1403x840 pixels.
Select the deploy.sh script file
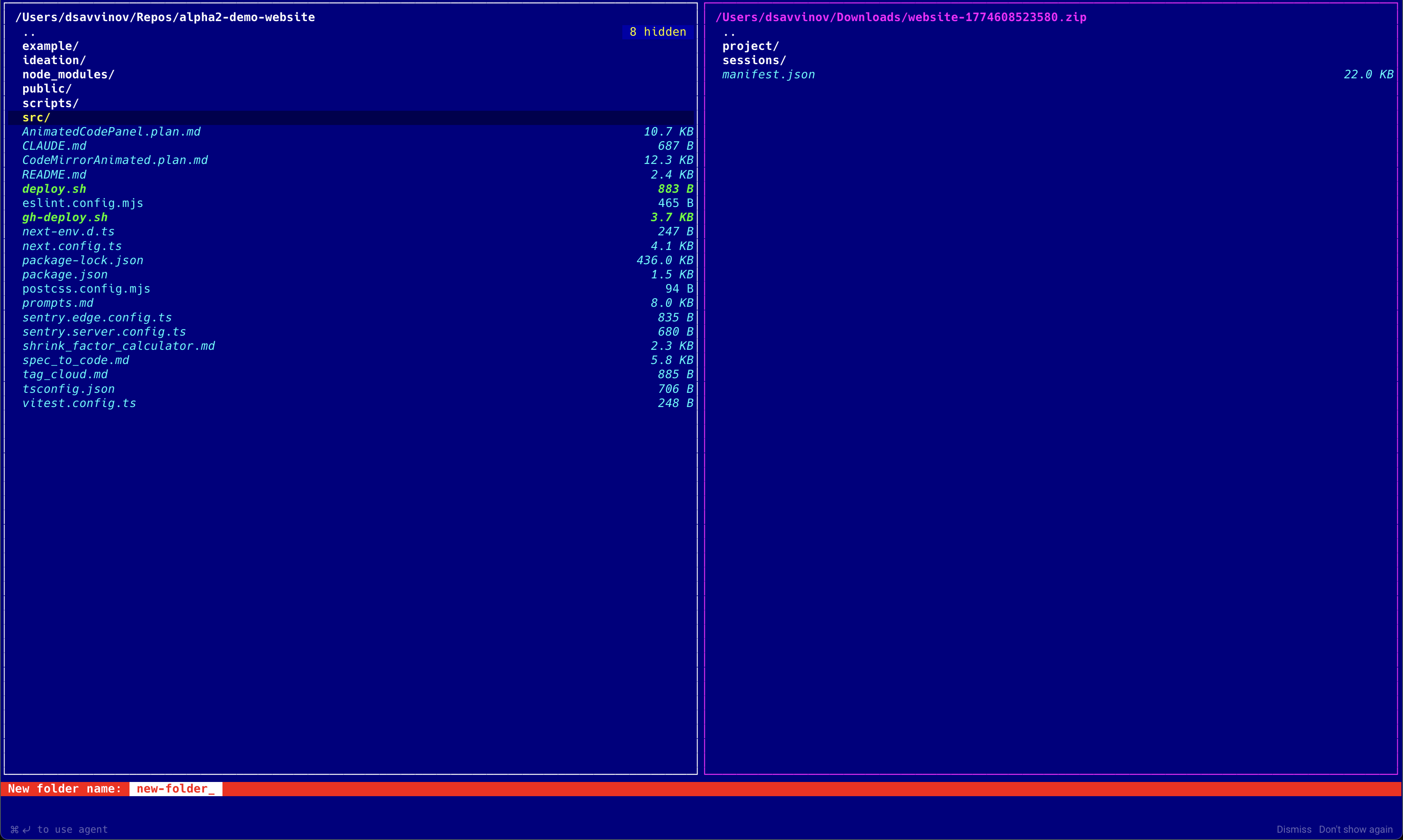click(54, 189)
